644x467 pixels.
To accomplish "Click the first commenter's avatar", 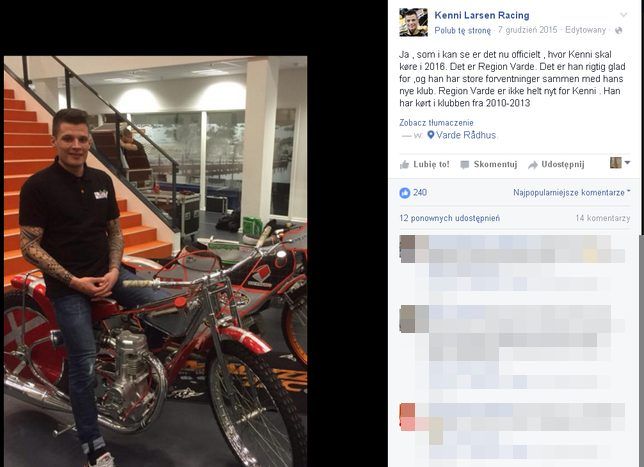I will tap(407, 249).
